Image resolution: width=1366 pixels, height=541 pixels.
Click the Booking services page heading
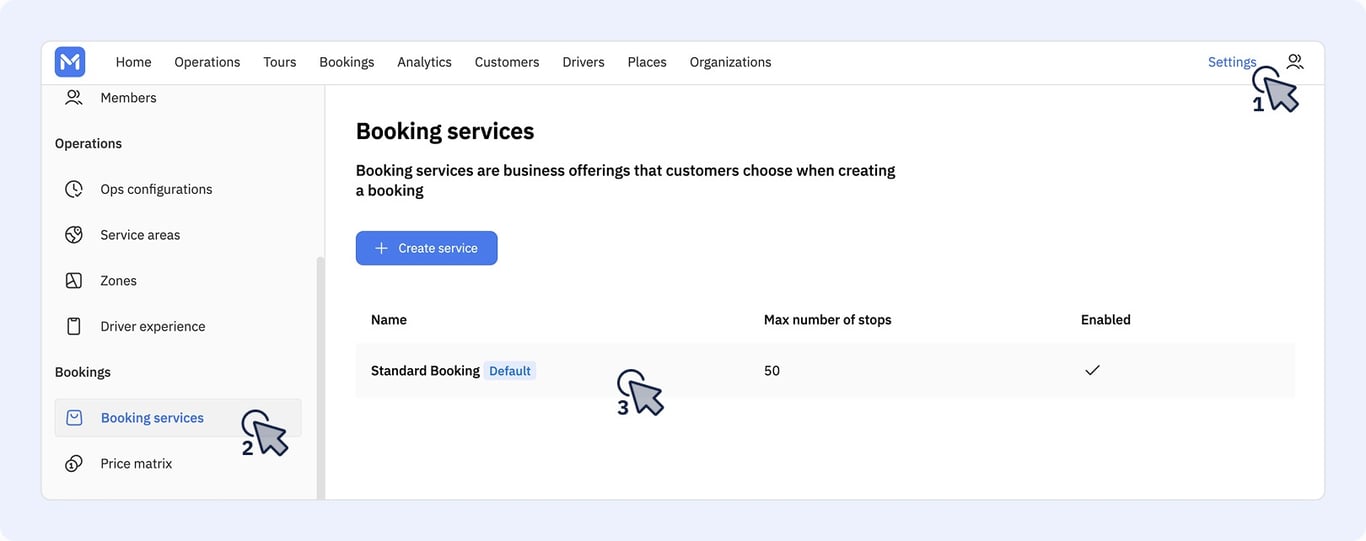[x=445, y=131]
